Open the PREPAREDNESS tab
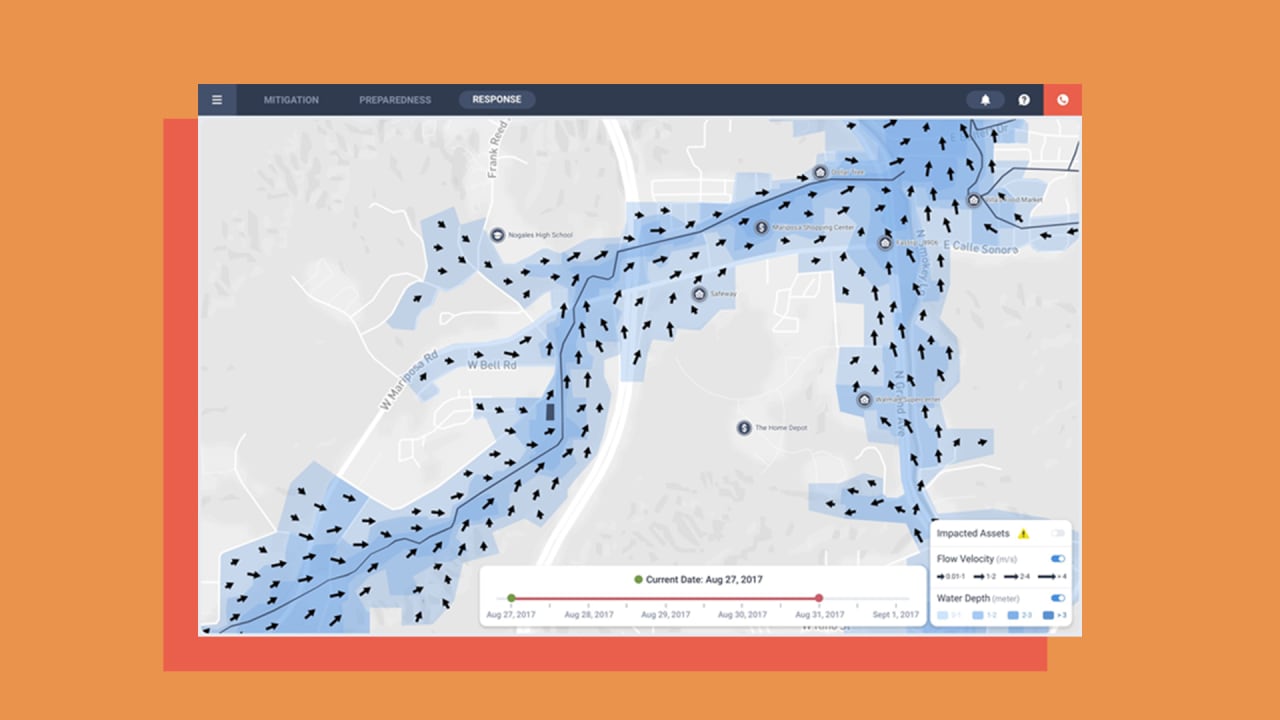 [395, 99]
